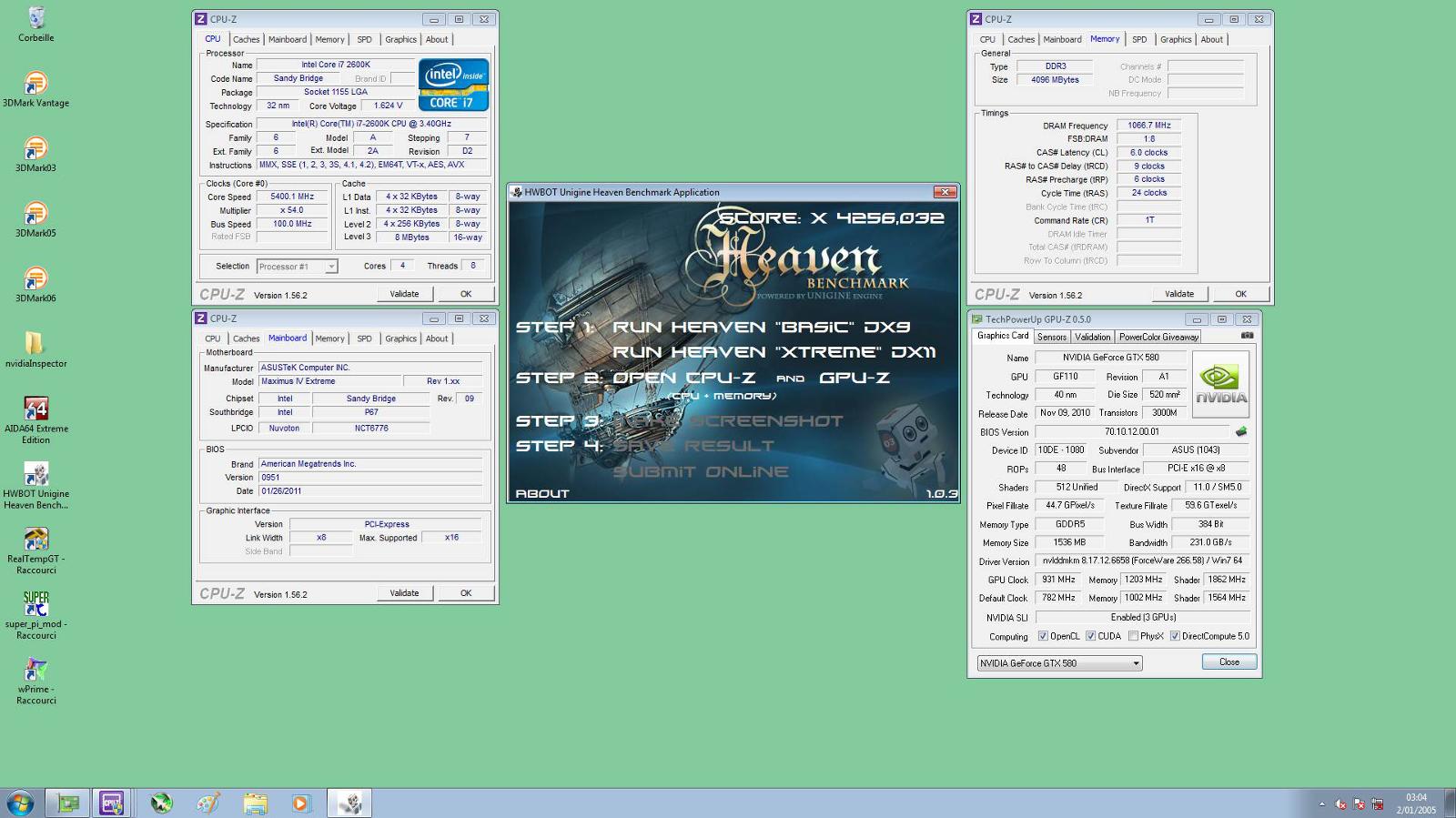Screen dimensions: 1456x818
Task: Click the system clock showing 03:04
Action: (x=1416, y=797)
